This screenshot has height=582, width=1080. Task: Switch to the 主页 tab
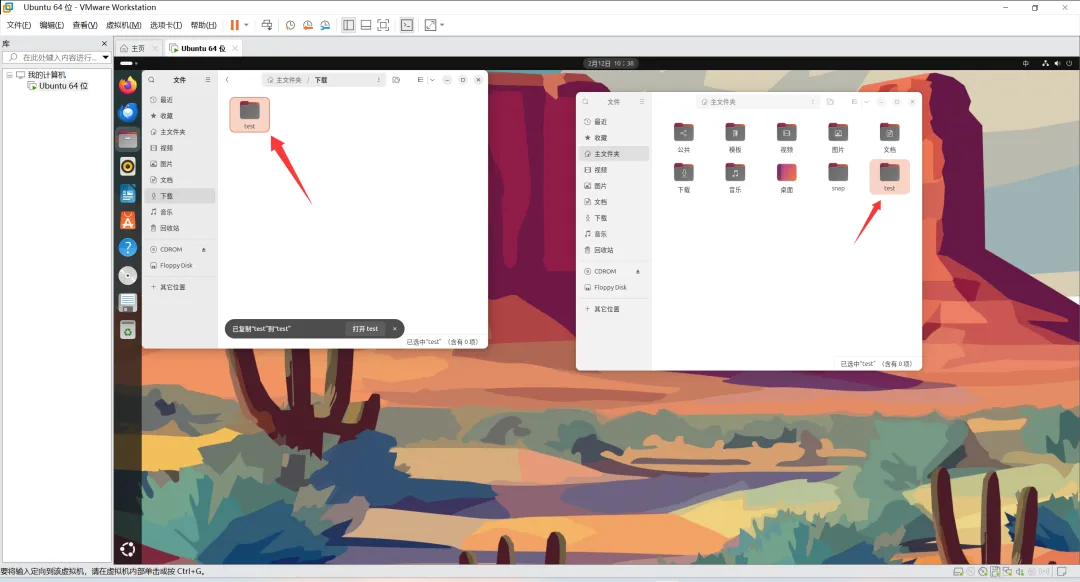coord(138,48)
